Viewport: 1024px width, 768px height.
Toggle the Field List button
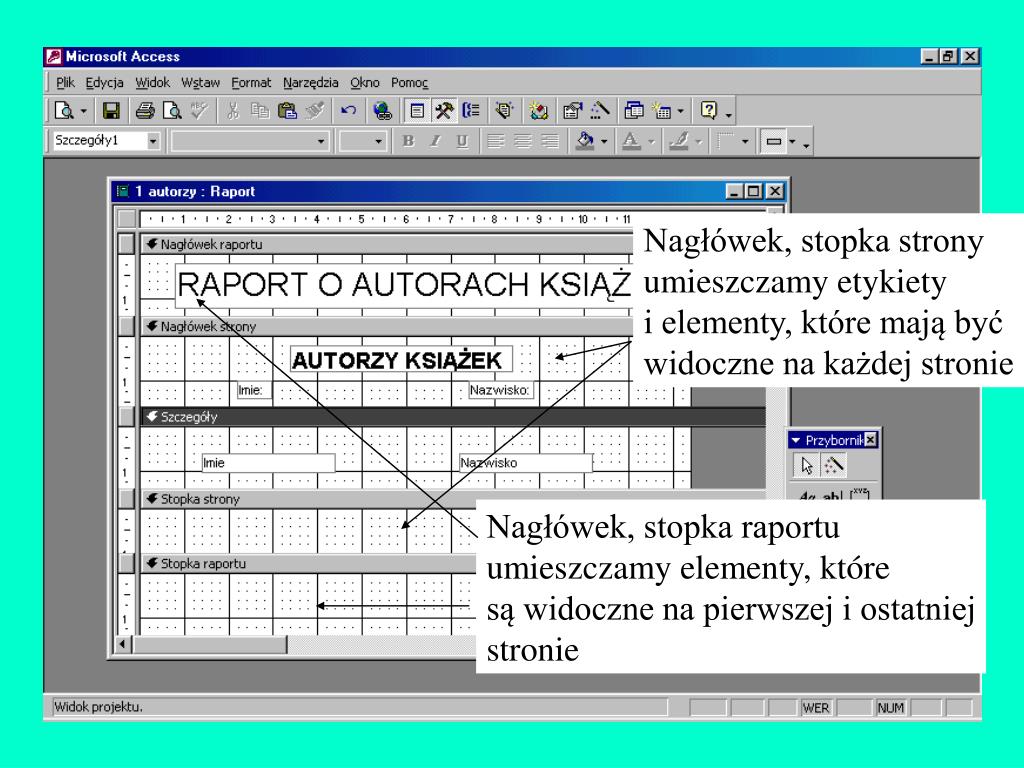pos(417,111)
